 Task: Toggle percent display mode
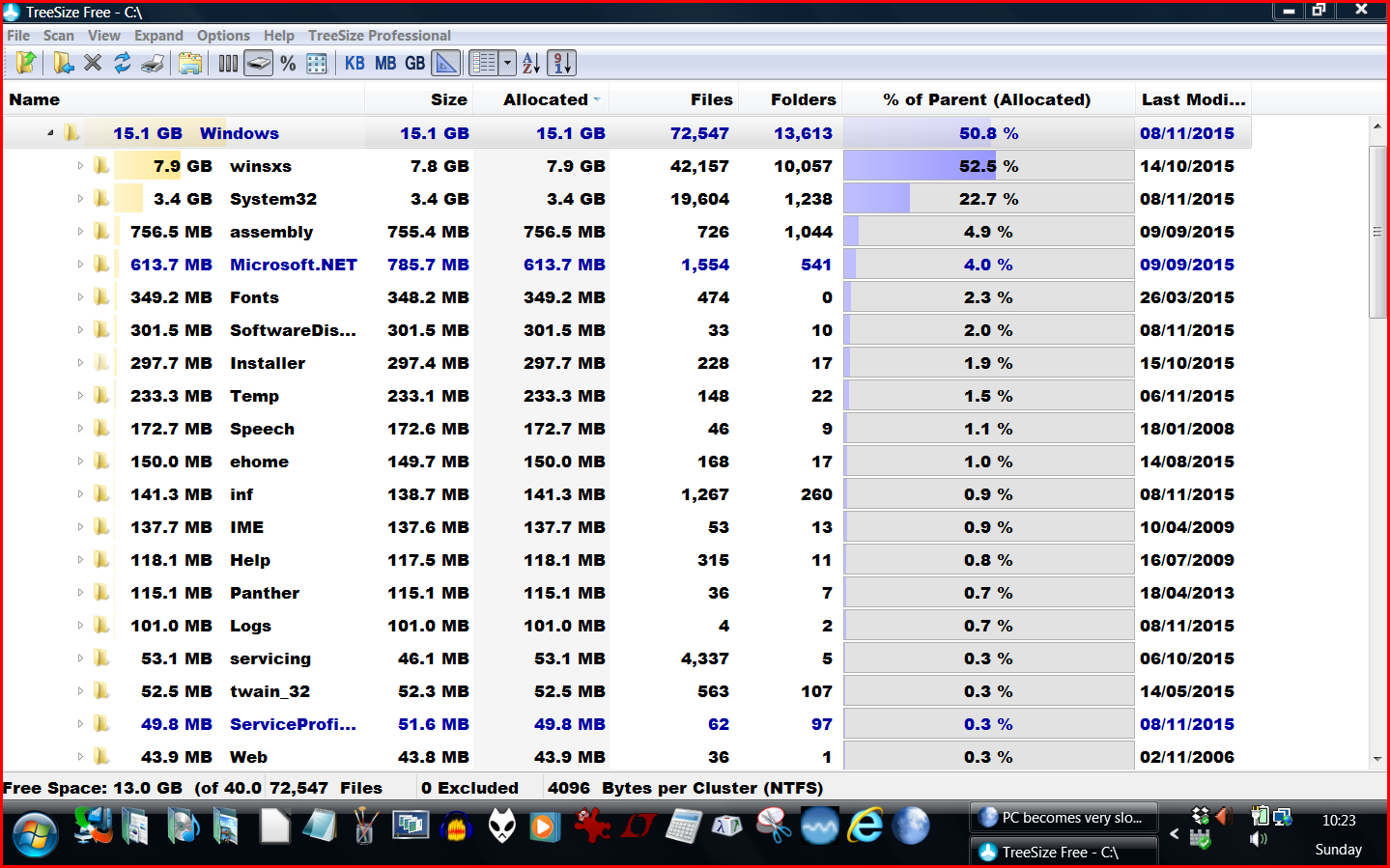(288, 64)
